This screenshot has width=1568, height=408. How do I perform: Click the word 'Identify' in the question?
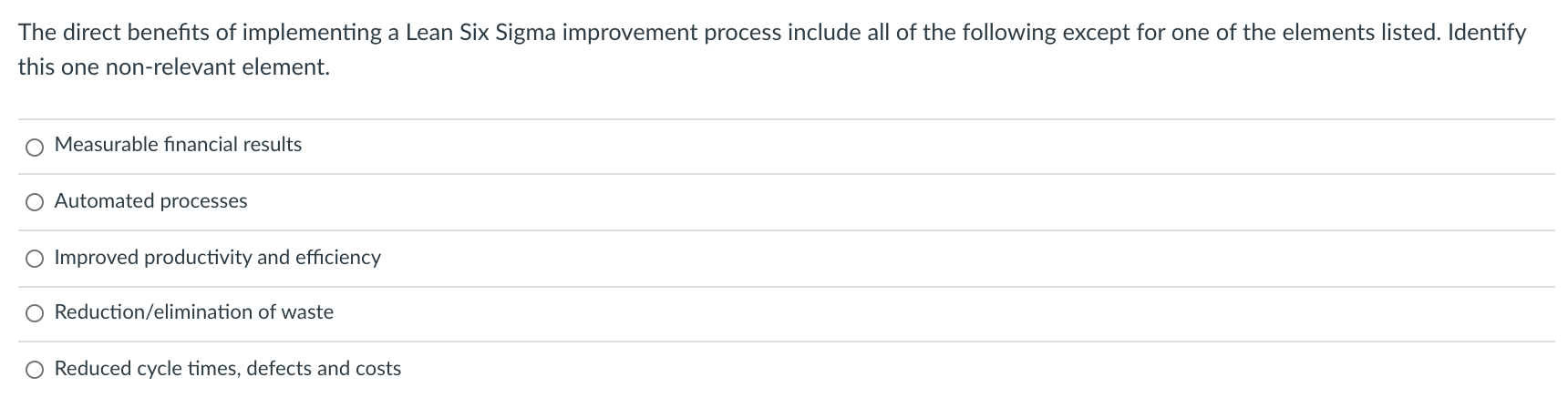1486,34
